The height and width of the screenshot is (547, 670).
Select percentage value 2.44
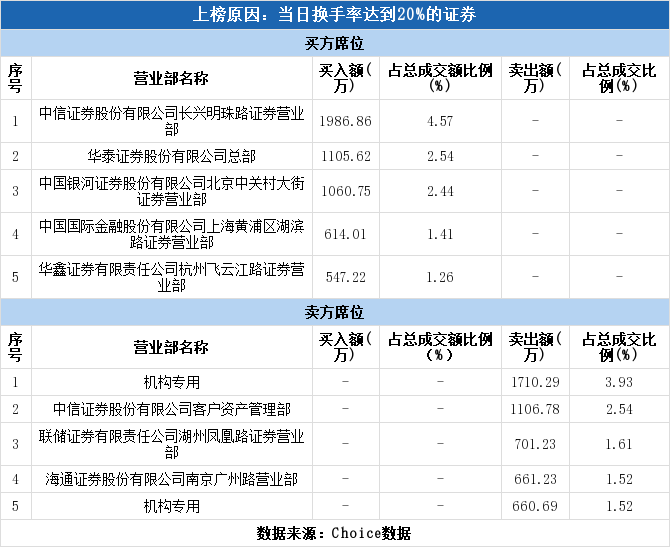coord(440,191)
